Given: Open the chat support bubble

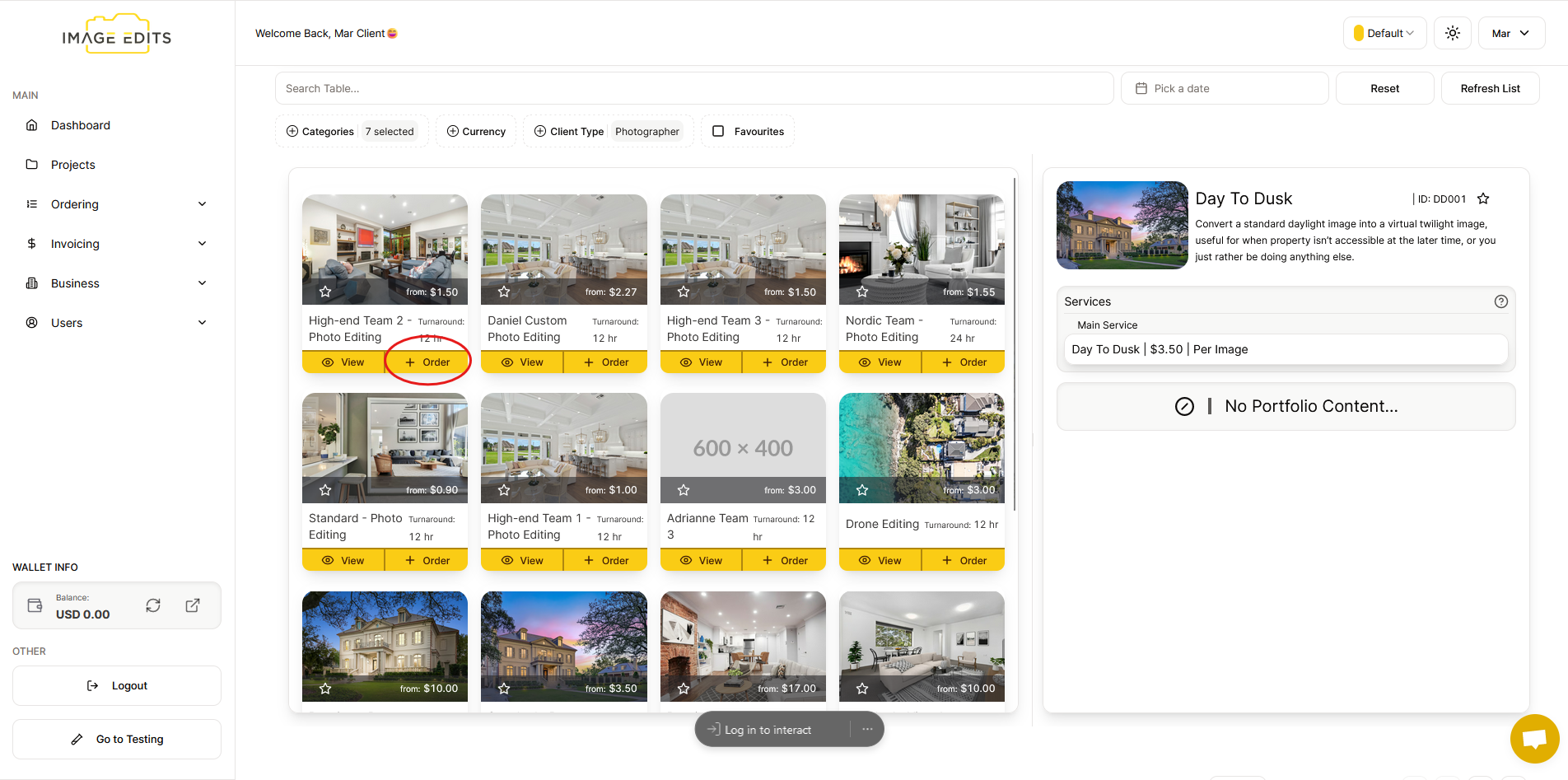Looking at the screenshot, I should click(1533, 738).
